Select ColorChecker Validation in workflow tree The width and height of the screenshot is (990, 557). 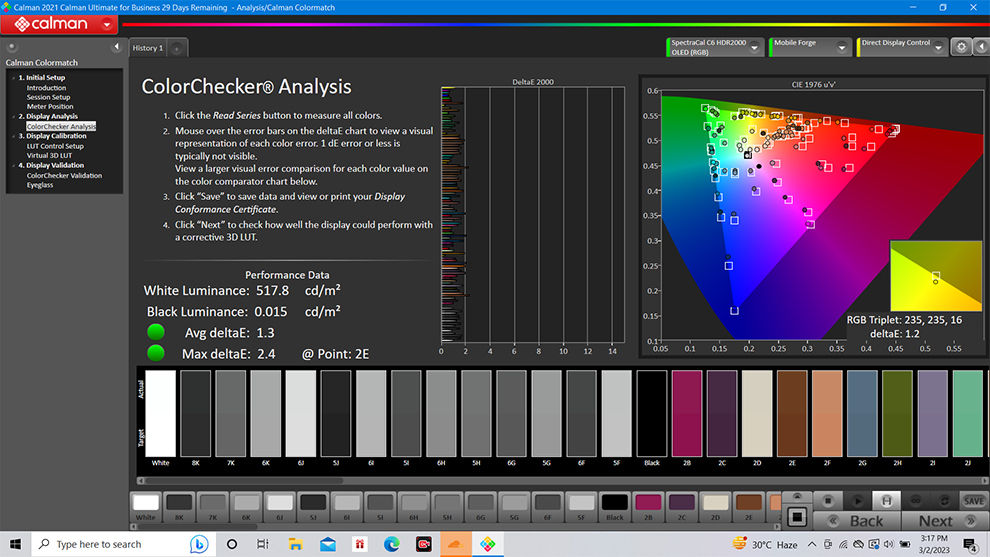pos(64,176)
